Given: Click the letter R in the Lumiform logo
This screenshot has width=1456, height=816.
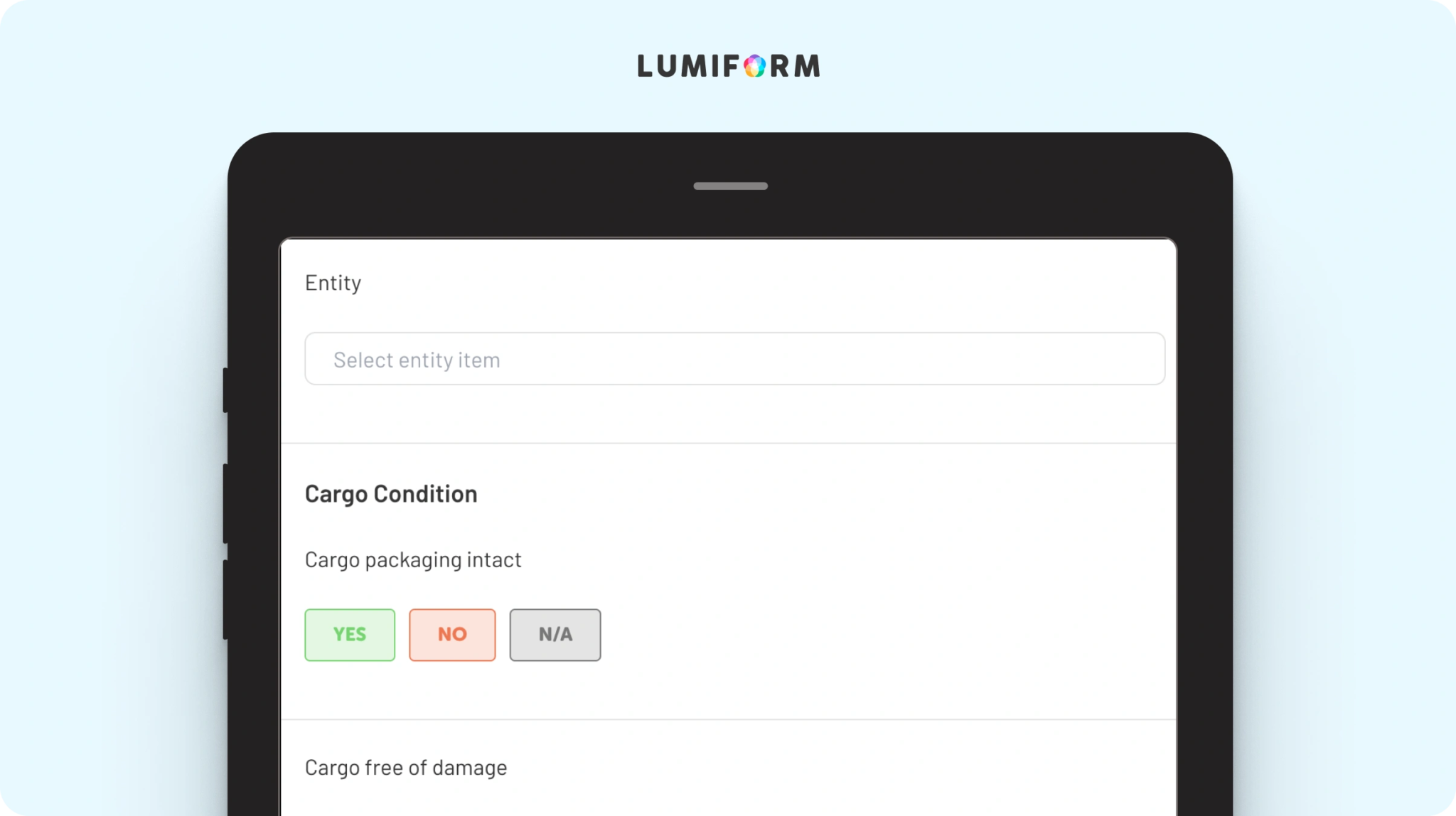Looking at the screenshot, I should [x=780, y=66].
